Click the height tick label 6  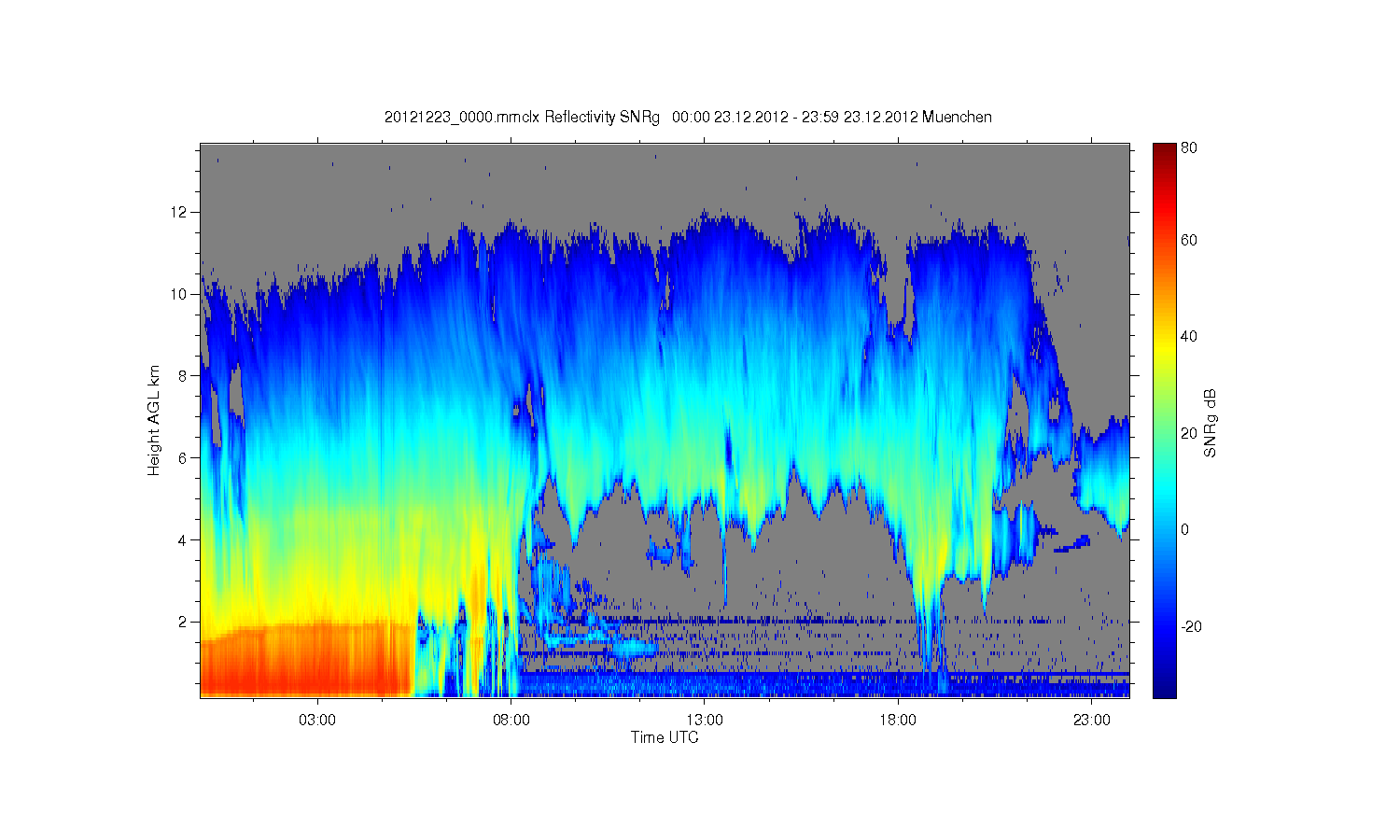[x=184, y=458]
